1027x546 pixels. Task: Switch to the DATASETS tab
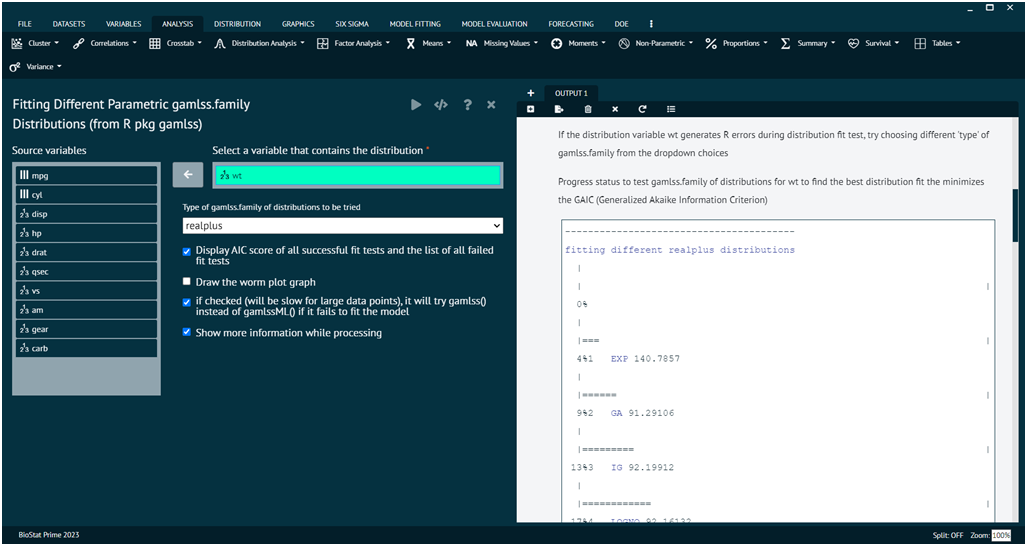[x=69, y=24]
